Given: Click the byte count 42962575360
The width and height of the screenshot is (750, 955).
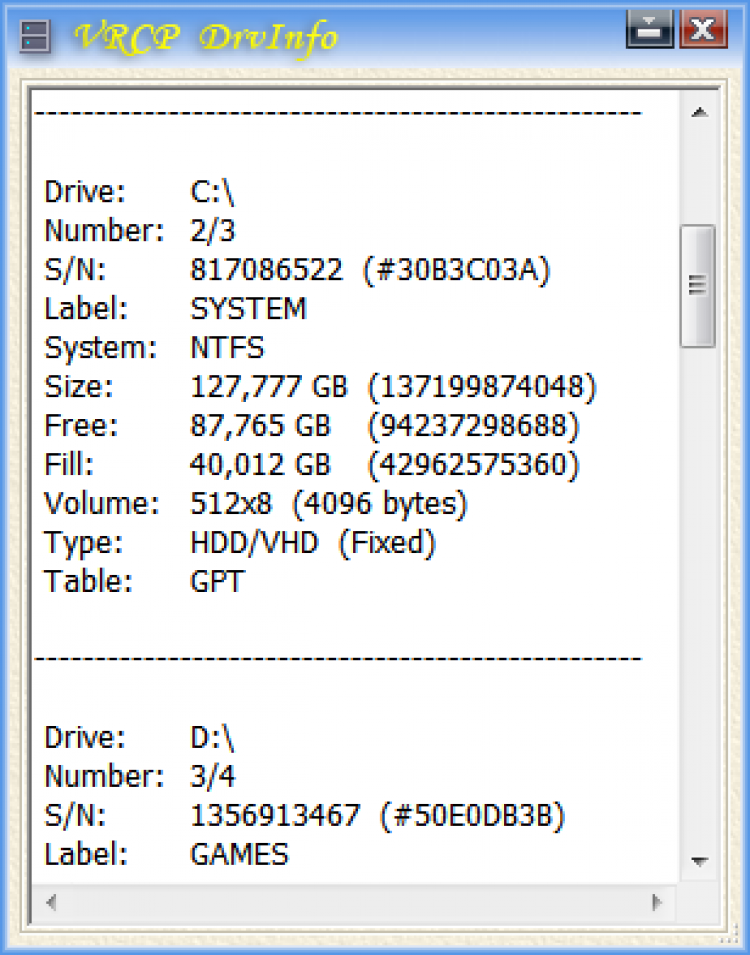Looking at the screenshot, I should pos(473,465).
